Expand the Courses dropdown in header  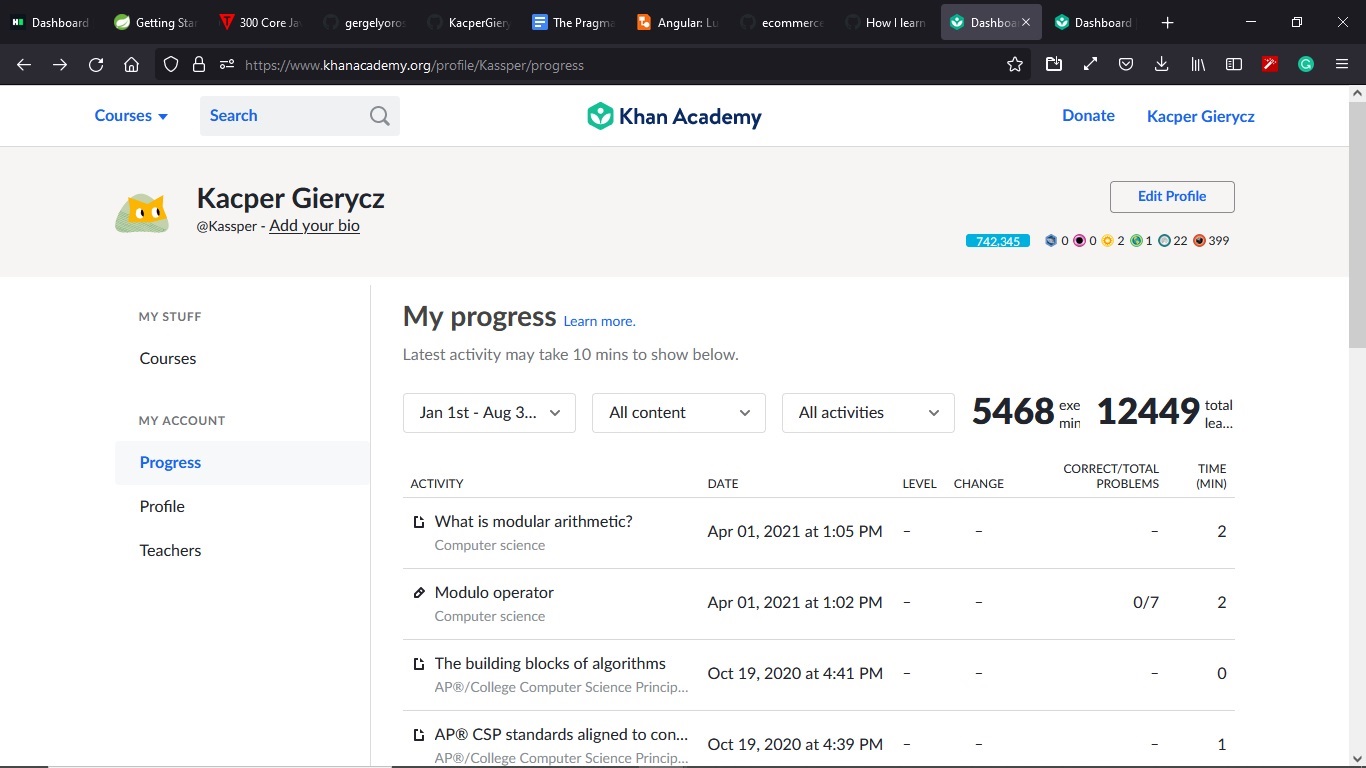(x=131, y=116)
